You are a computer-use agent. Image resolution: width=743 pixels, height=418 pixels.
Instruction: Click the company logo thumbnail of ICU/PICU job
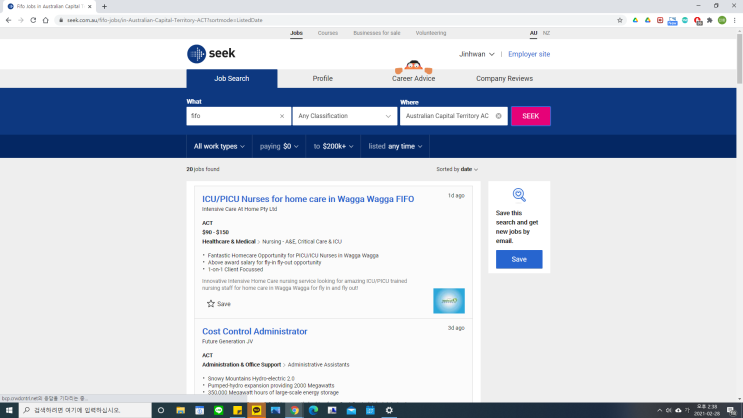[x=449, y=301]
